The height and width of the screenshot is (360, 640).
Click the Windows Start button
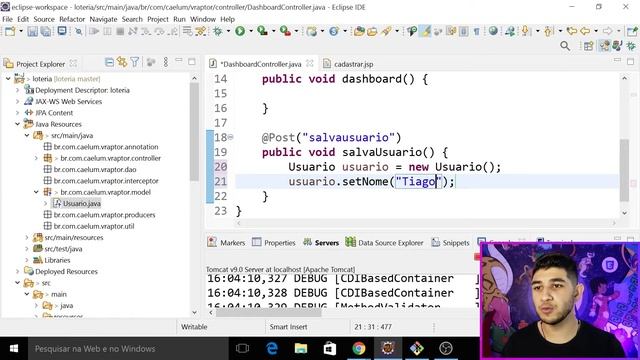[x=13, y=349]
